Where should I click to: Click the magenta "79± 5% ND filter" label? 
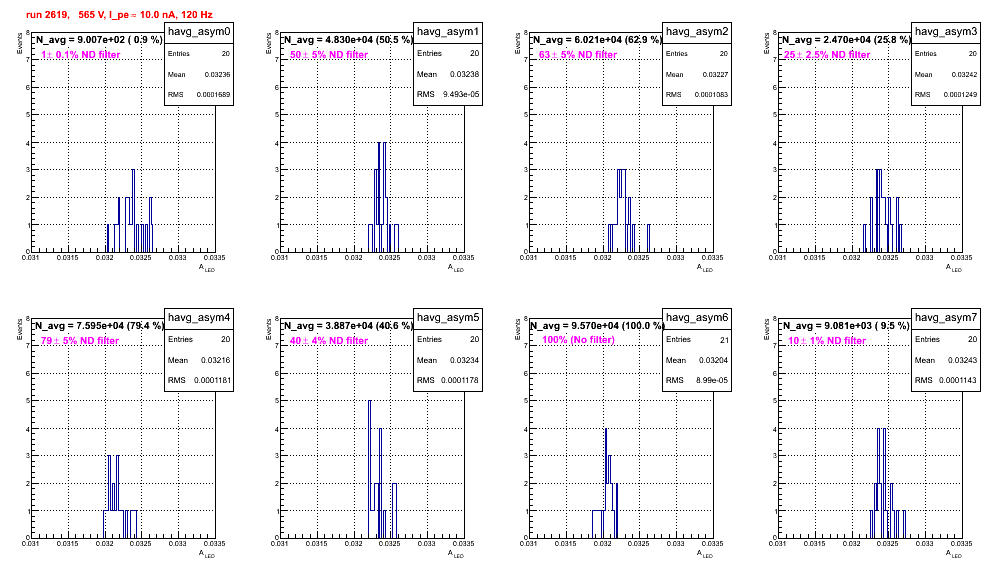80,341
